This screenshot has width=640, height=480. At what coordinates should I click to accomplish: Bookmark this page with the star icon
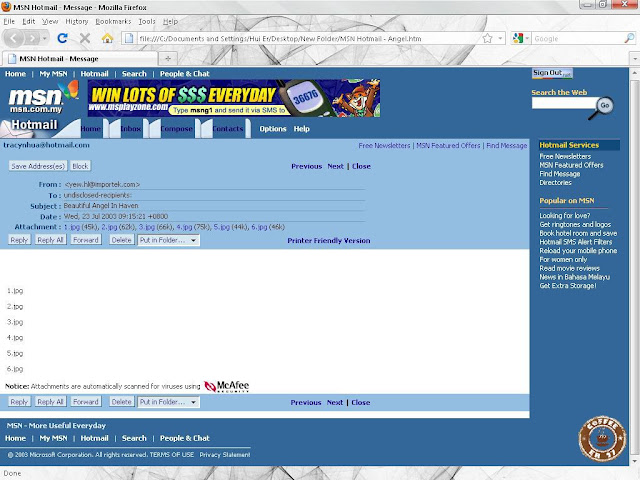click(487, 38)
